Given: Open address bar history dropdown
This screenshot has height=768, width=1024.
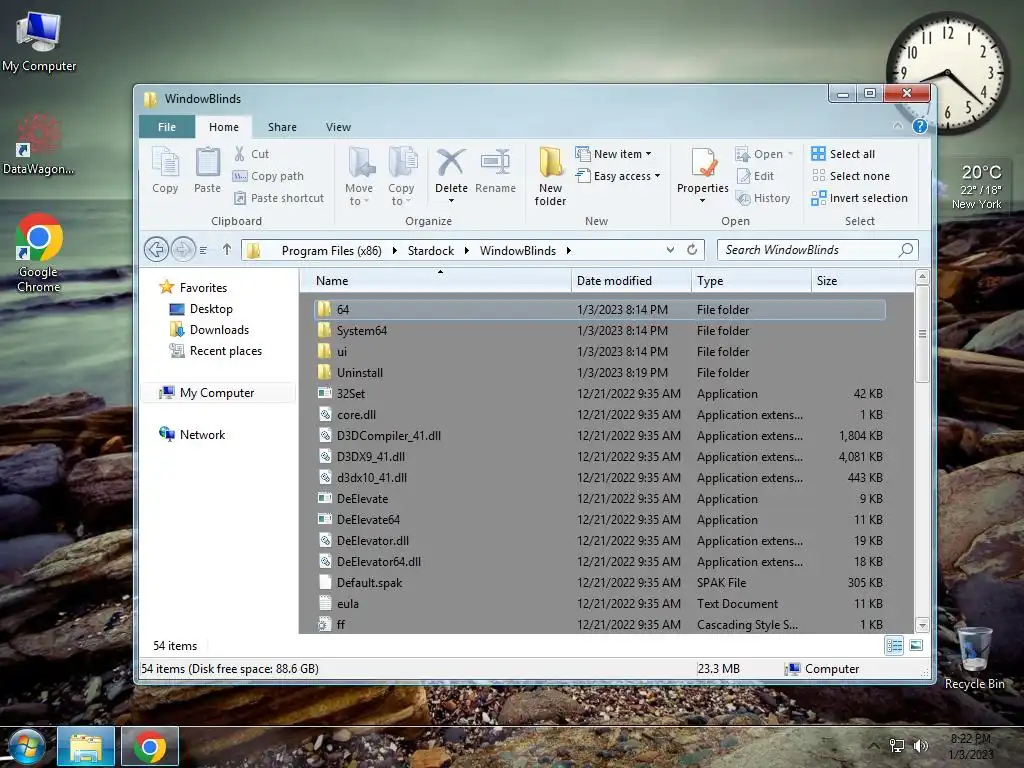Looking at the screenshot, I should [x=670, y=249].
